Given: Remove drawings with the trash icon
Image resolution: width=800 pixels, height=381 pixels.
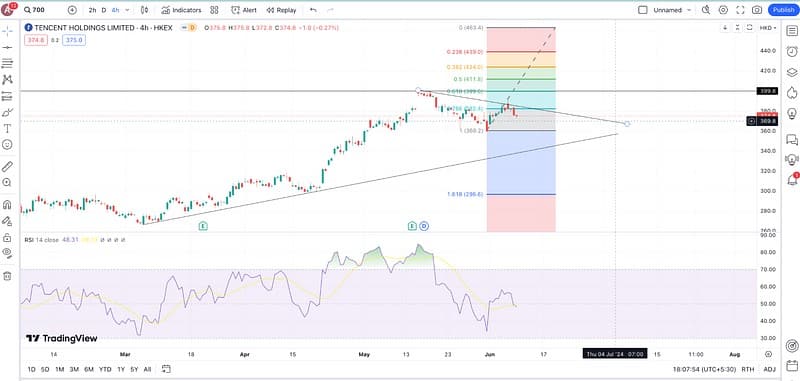Looking at the screenshot, I should pos(7,276).
